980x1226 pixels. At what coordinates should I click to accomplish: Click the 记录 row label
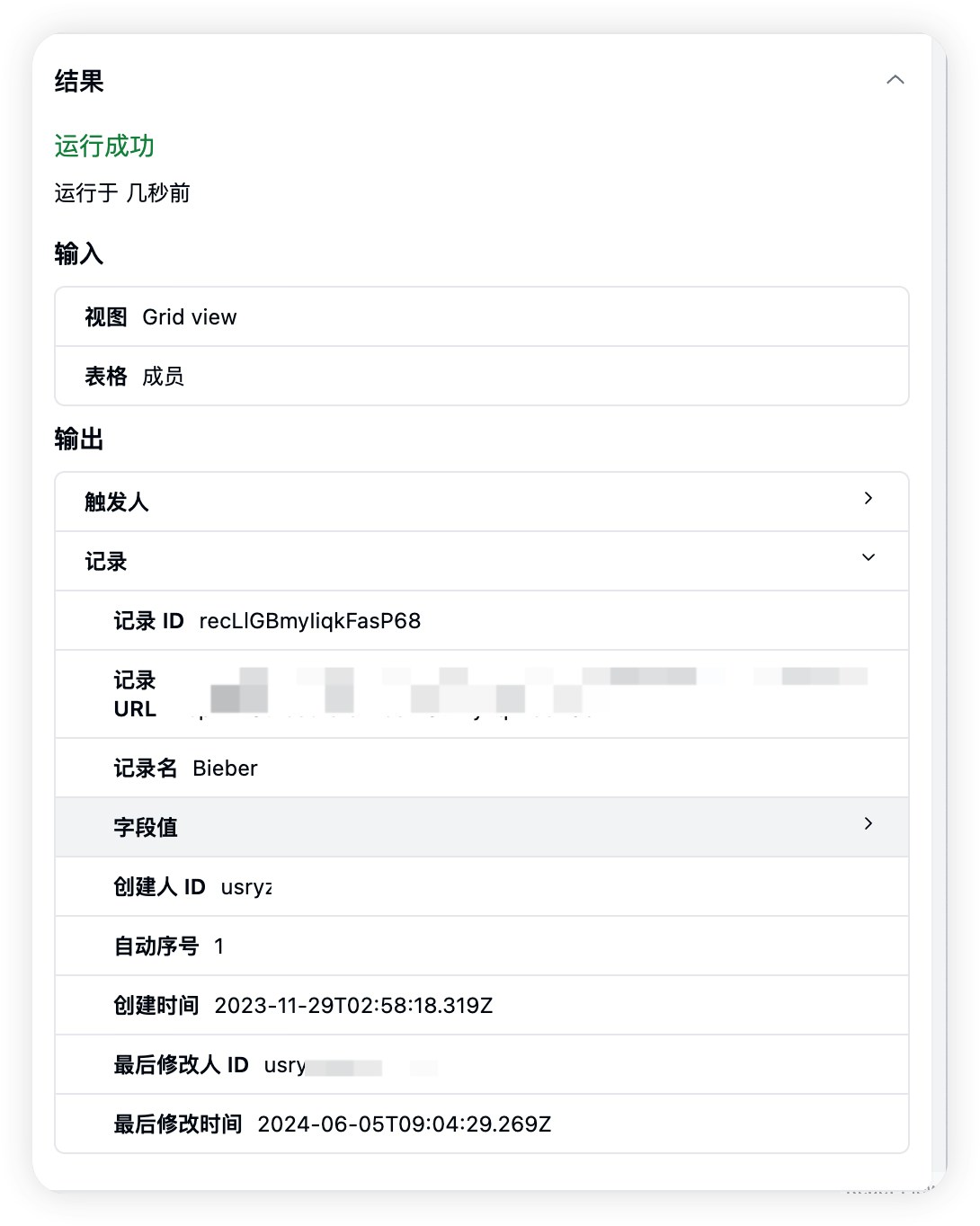click(105, 561)
